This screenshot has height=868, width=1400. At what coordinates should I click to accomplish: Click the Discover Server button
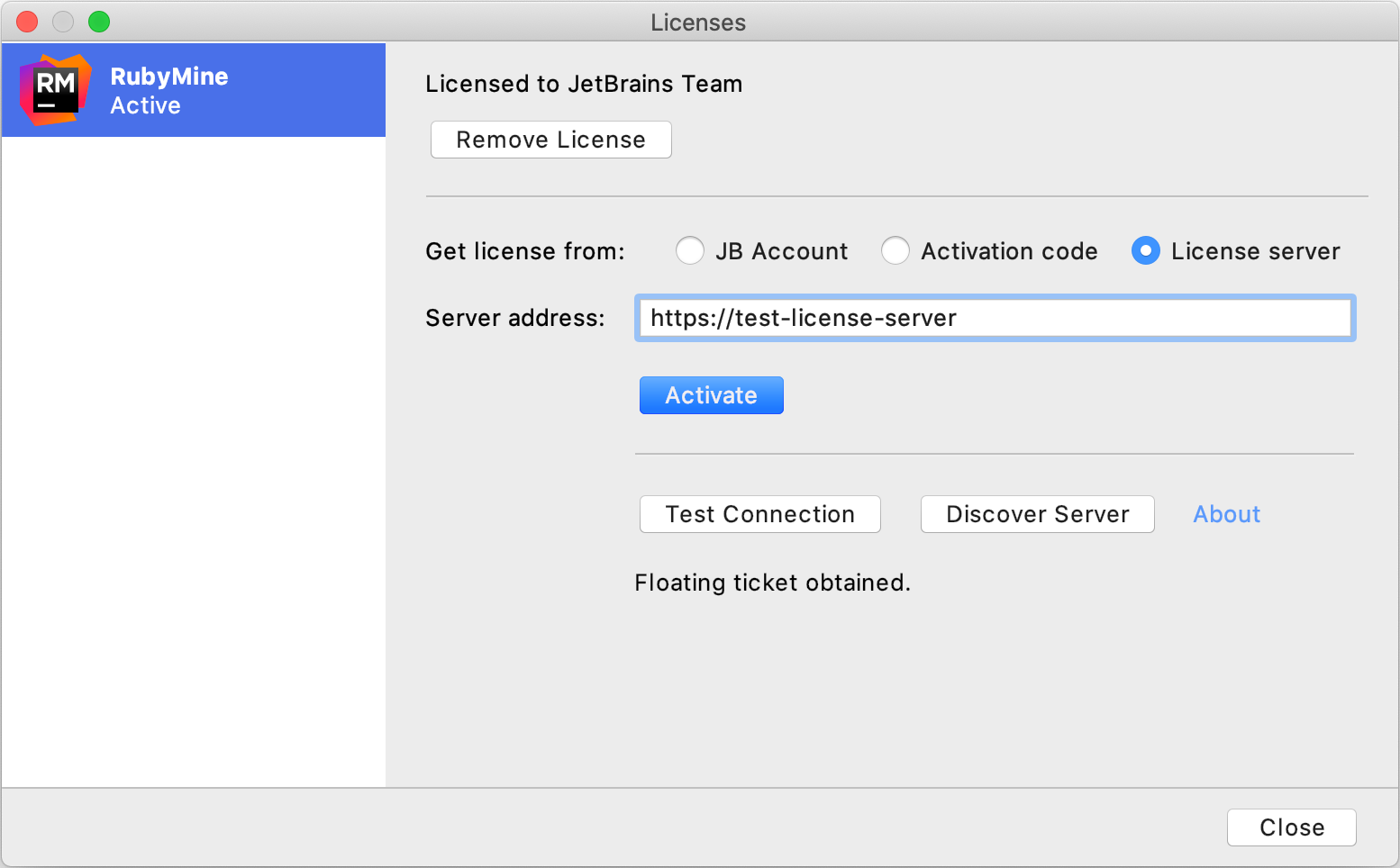point(1038,514)
